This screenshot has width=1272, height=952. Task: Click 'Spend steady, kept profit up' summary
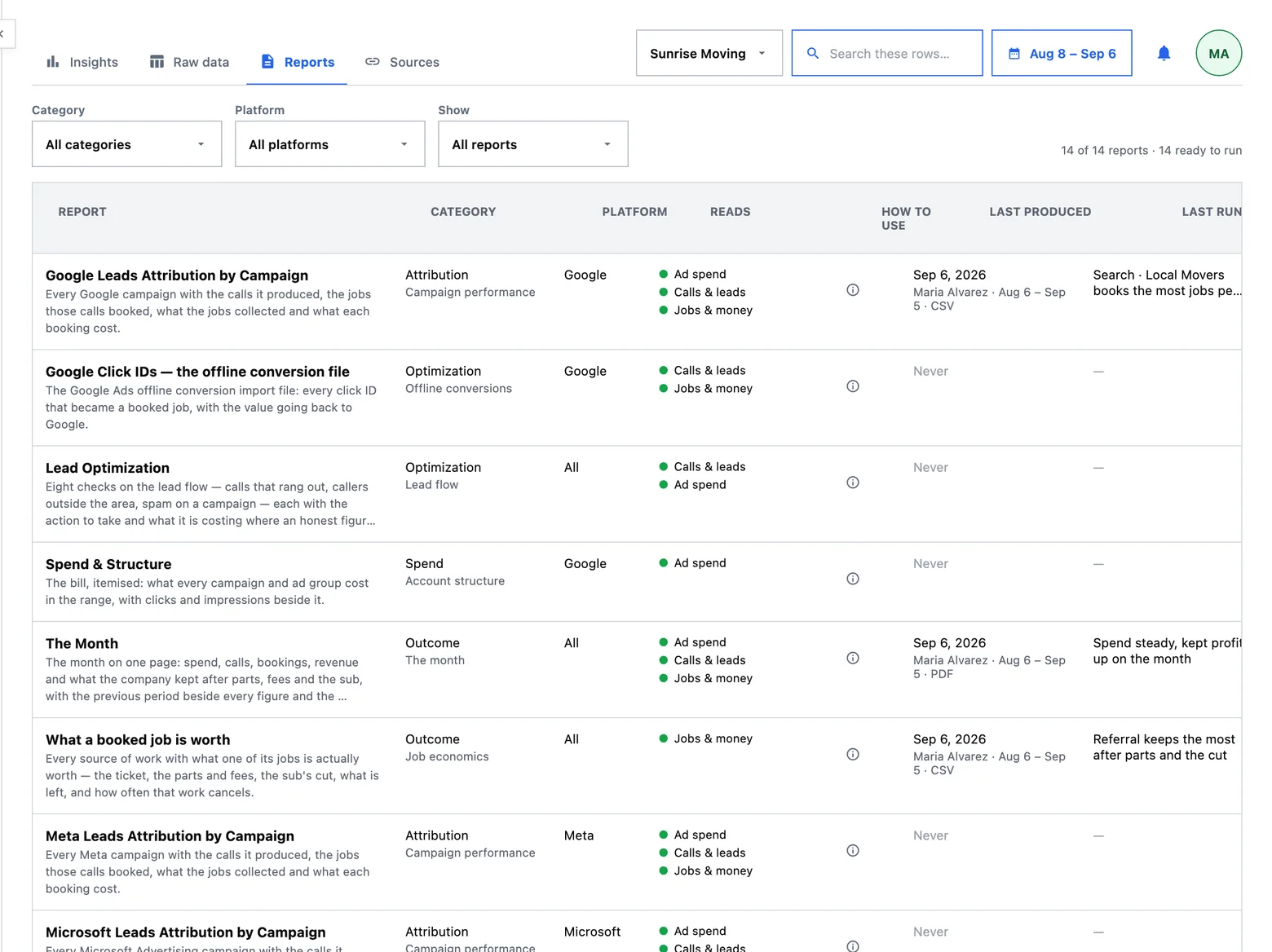(x=1167, y=651)
